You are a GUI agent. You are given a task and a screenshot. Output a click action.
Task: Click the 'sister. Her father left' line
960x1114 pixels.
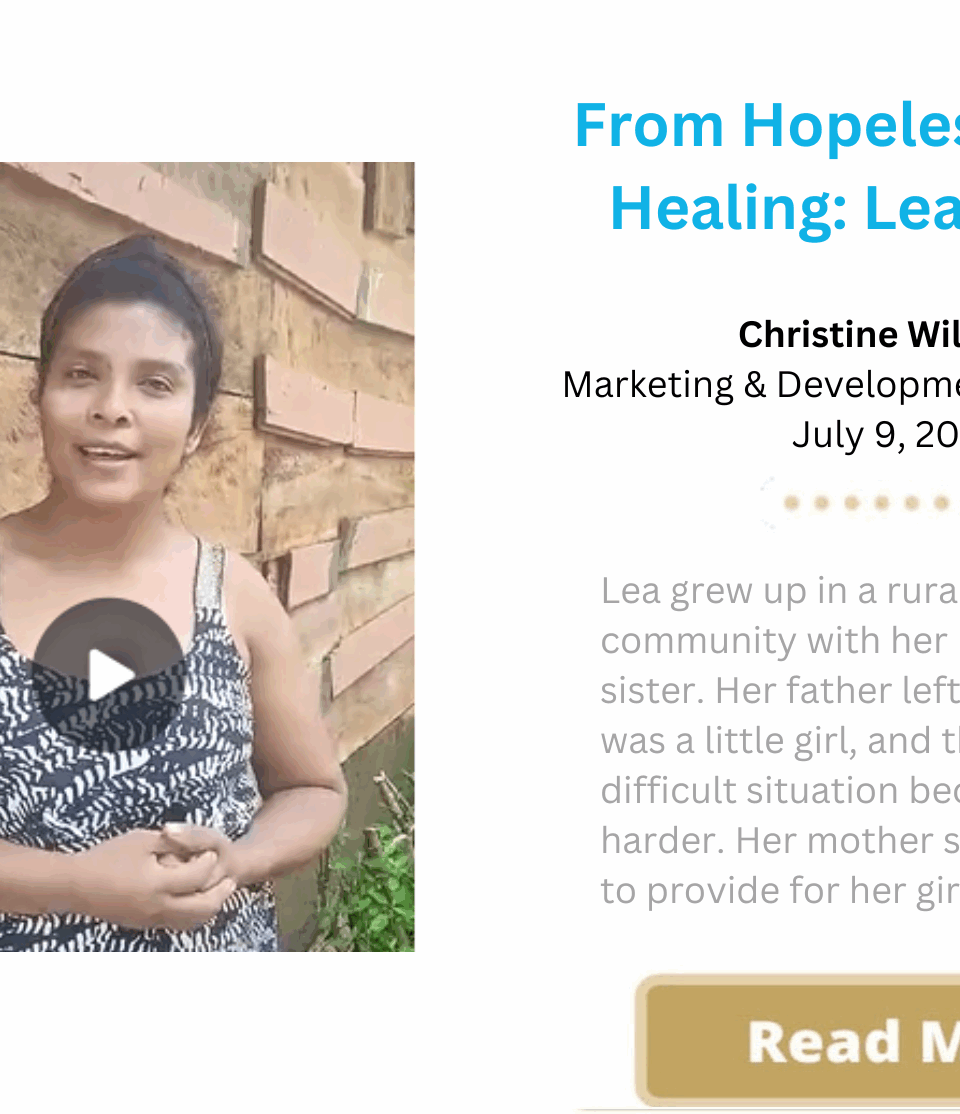pyautogui.click(x=780, y=691)
